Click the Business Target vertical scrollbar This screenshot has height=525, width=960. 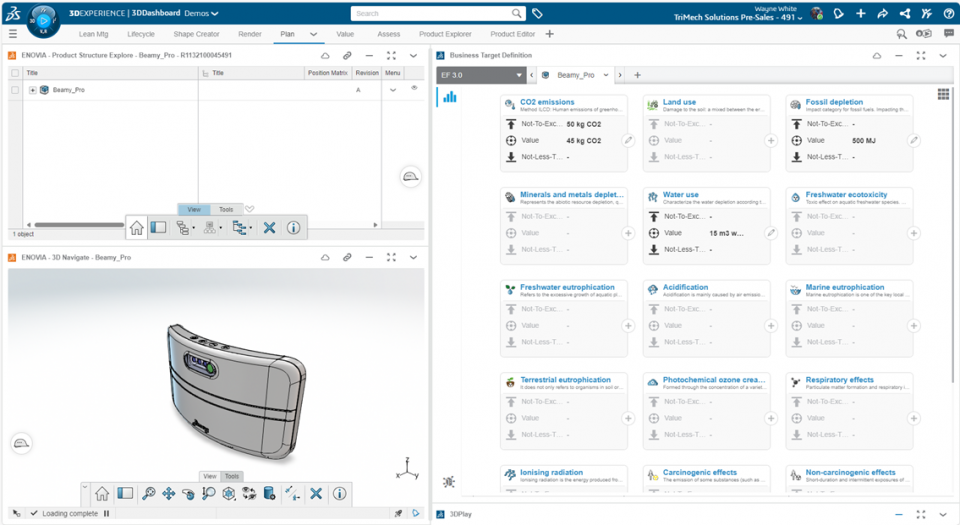pyautogui.click(x=953, y=233)
